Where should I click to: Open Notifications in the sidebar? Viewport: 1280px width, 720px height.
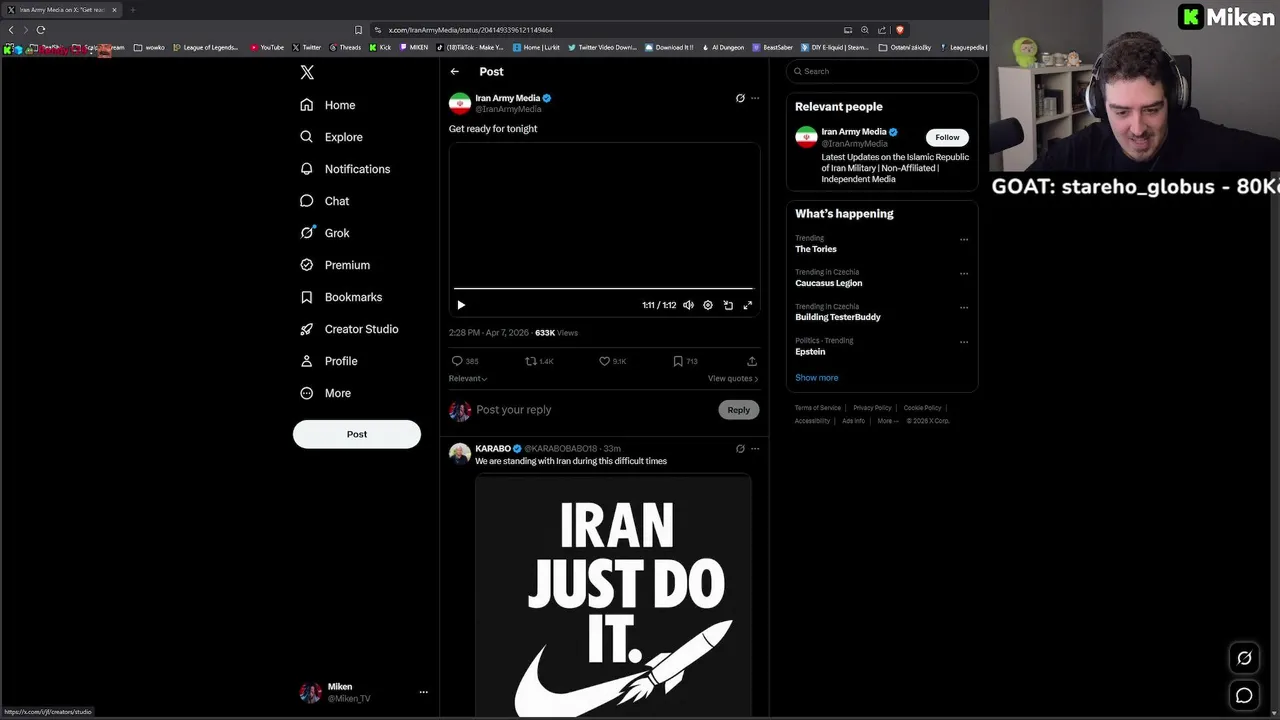click(x=346, y=169)
